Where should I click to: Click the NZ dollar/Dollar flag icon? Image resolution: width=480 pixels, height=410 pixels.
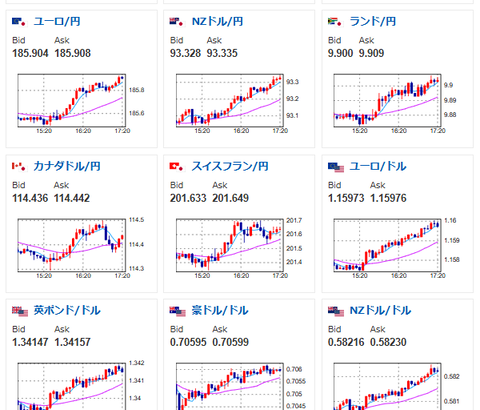tap(336, 311)
